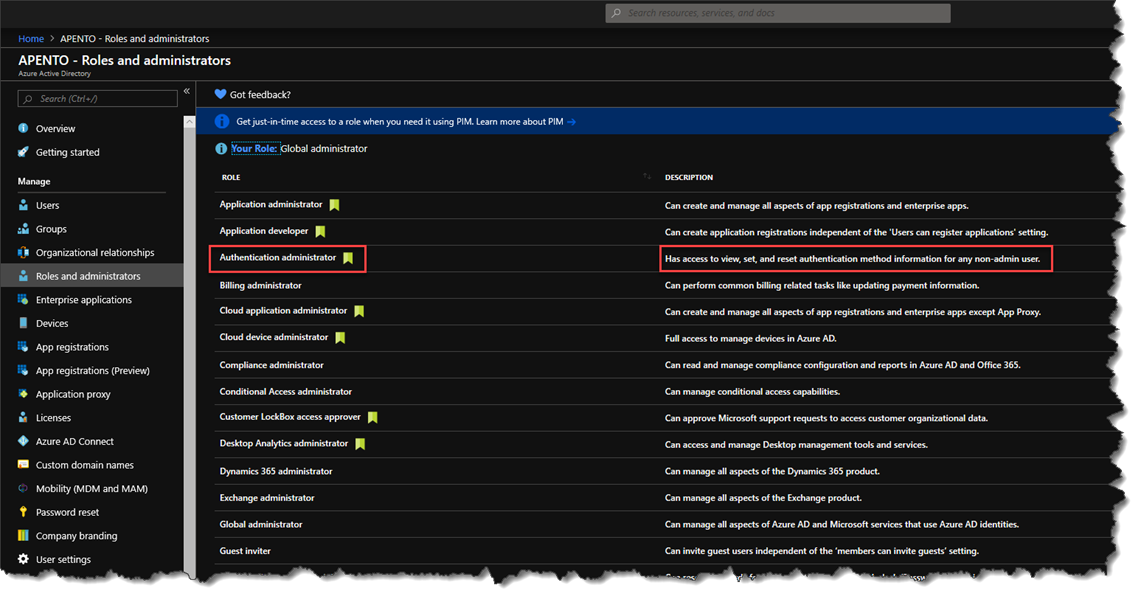
Task: Select the Conditional Access administrator row
Action: point(664,392)
